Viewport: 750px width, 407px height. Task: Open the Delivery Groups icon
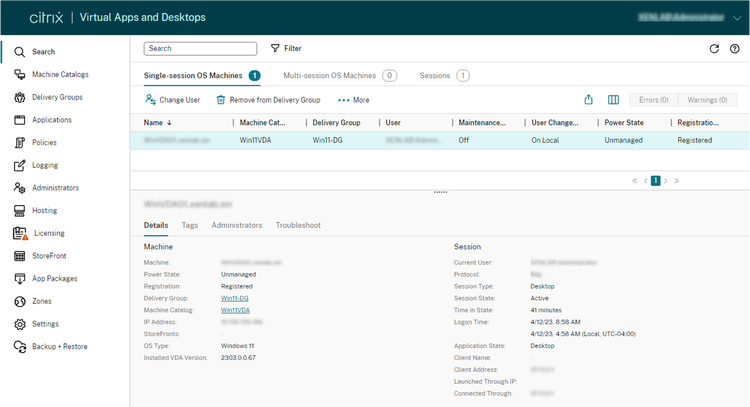[x=20, y=97]
